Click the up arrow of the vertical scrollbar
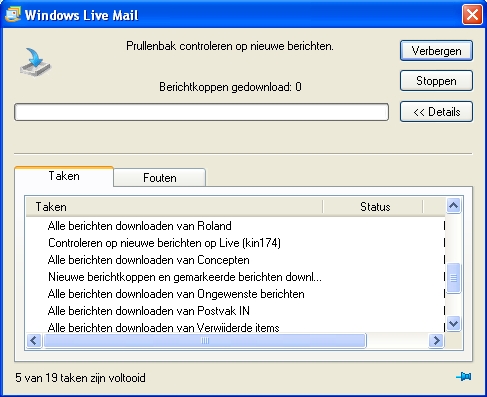487x397 pixels. click(x=453, y=206)
